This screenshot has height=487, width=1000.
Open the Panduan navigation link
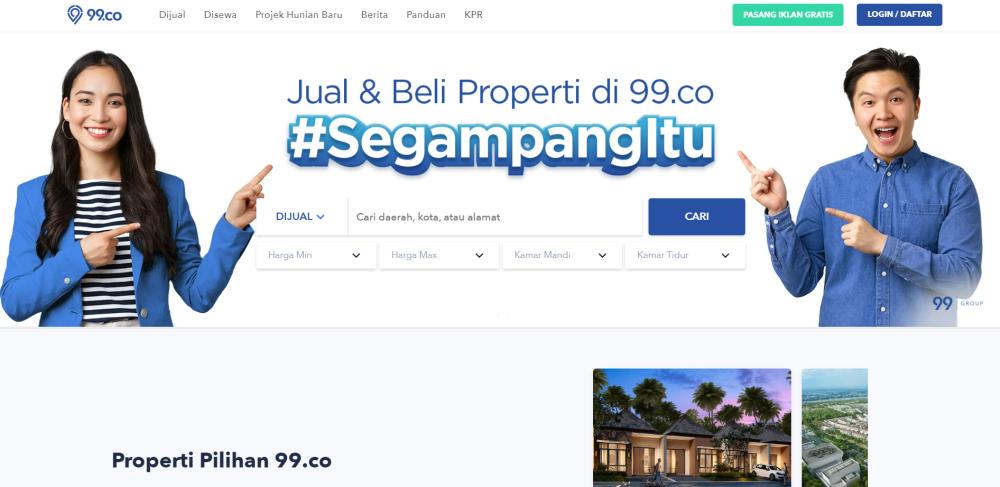[x=426, y=15]
